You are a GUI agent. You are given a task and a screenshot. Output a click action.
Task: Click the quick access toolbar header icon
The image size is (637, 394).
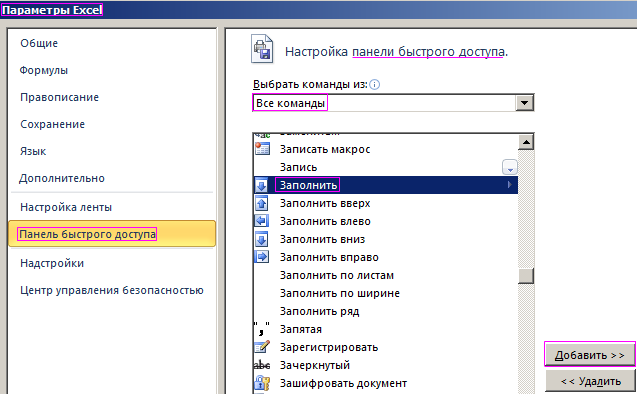coord(262,49)
